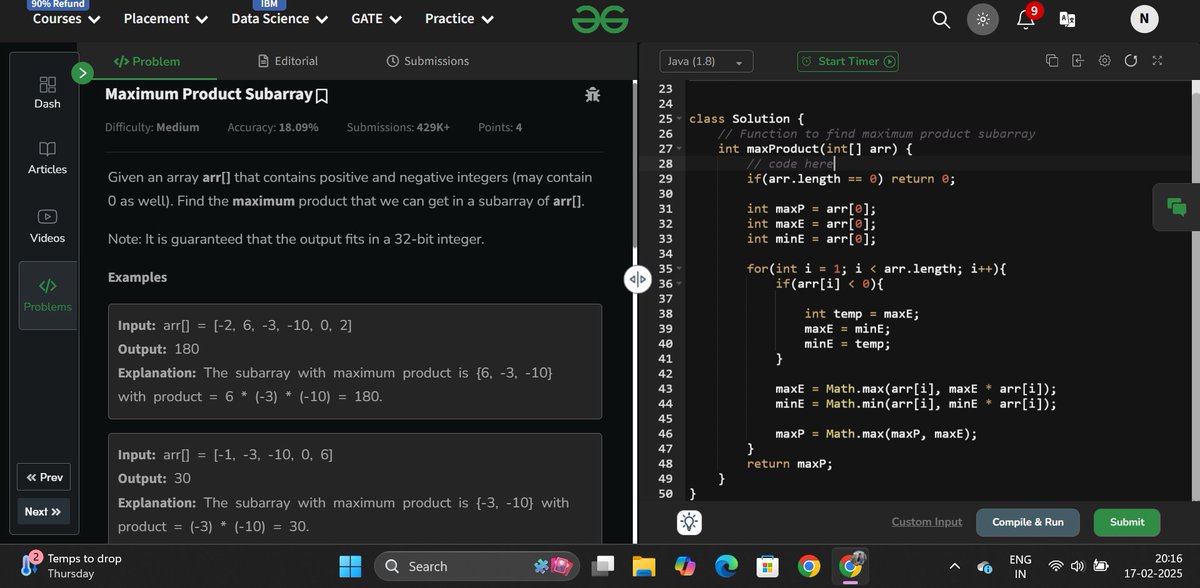This screenshot has height=588, width=1200.
Task: Click the search magnifier icon in header
Action: pyautogui.click(x=941, y=19)
